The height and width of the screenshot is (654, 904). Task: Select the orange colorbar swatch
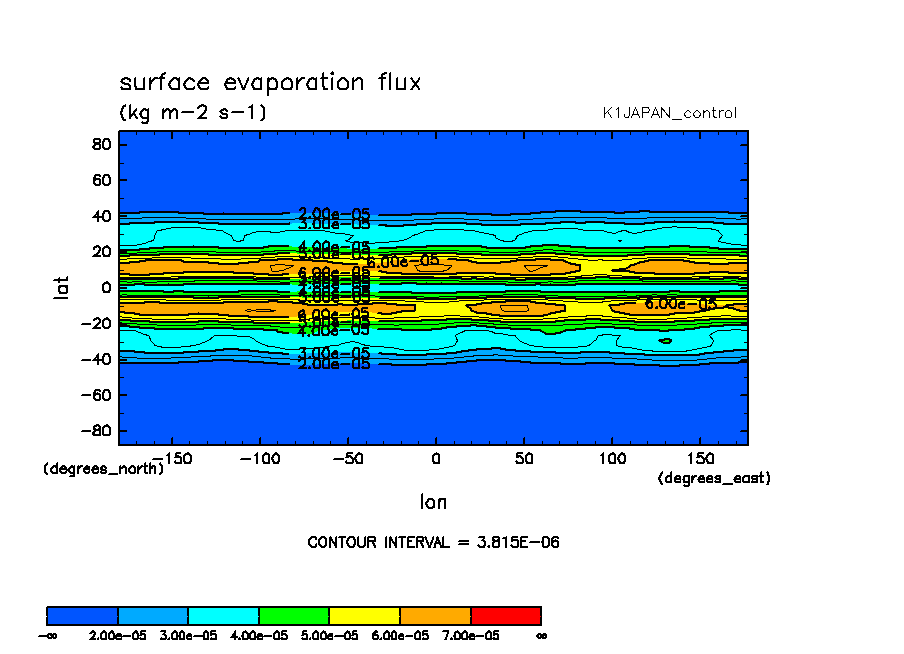(435, 615)
